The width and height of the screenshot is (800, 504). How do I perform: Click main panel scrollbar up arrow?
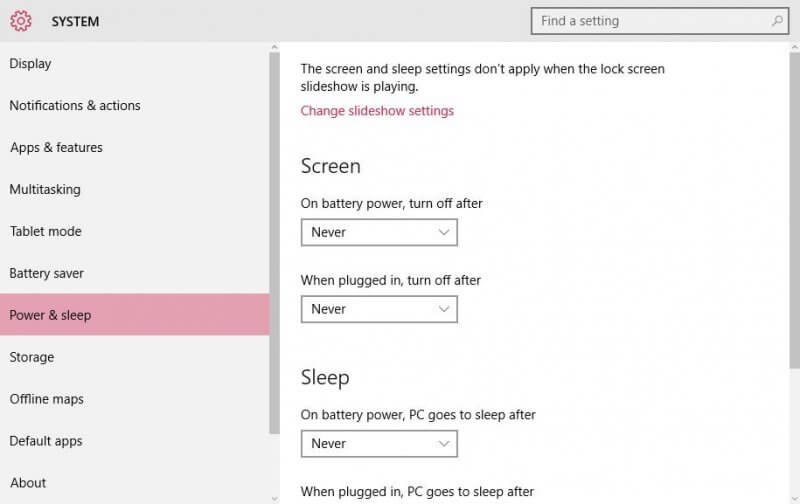[x=794, y=47]
